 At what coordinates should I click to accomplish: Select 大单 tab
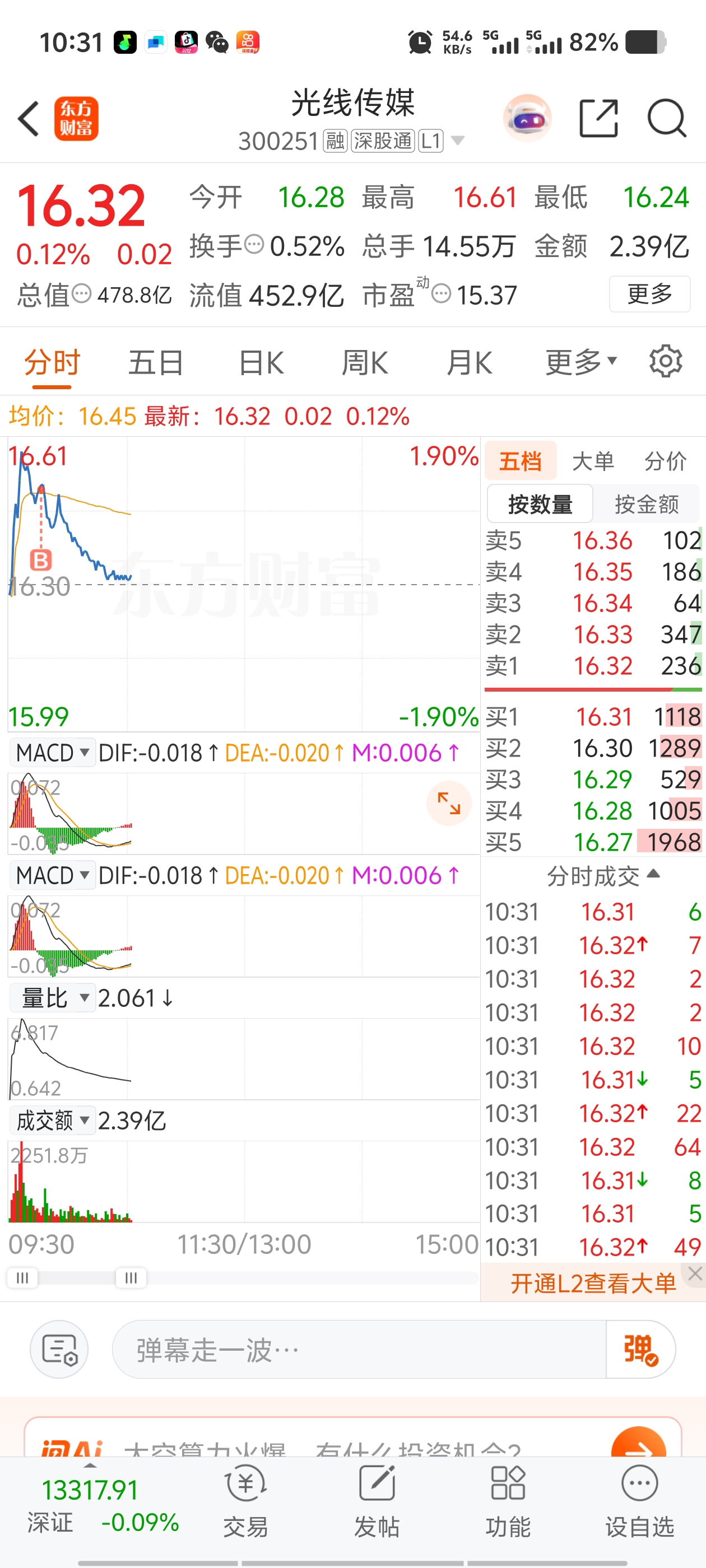point(593,461)
